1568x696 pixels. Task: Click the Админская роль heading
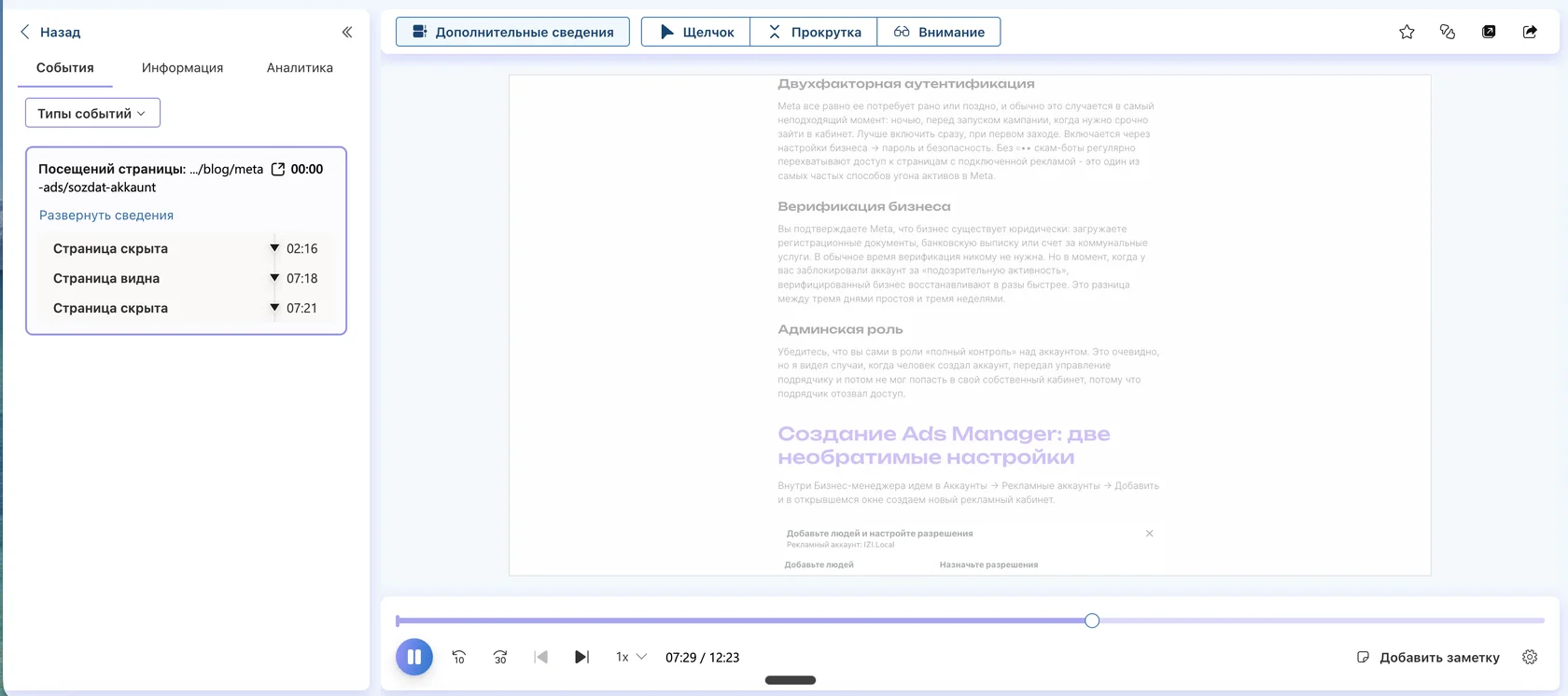[840, 329]
